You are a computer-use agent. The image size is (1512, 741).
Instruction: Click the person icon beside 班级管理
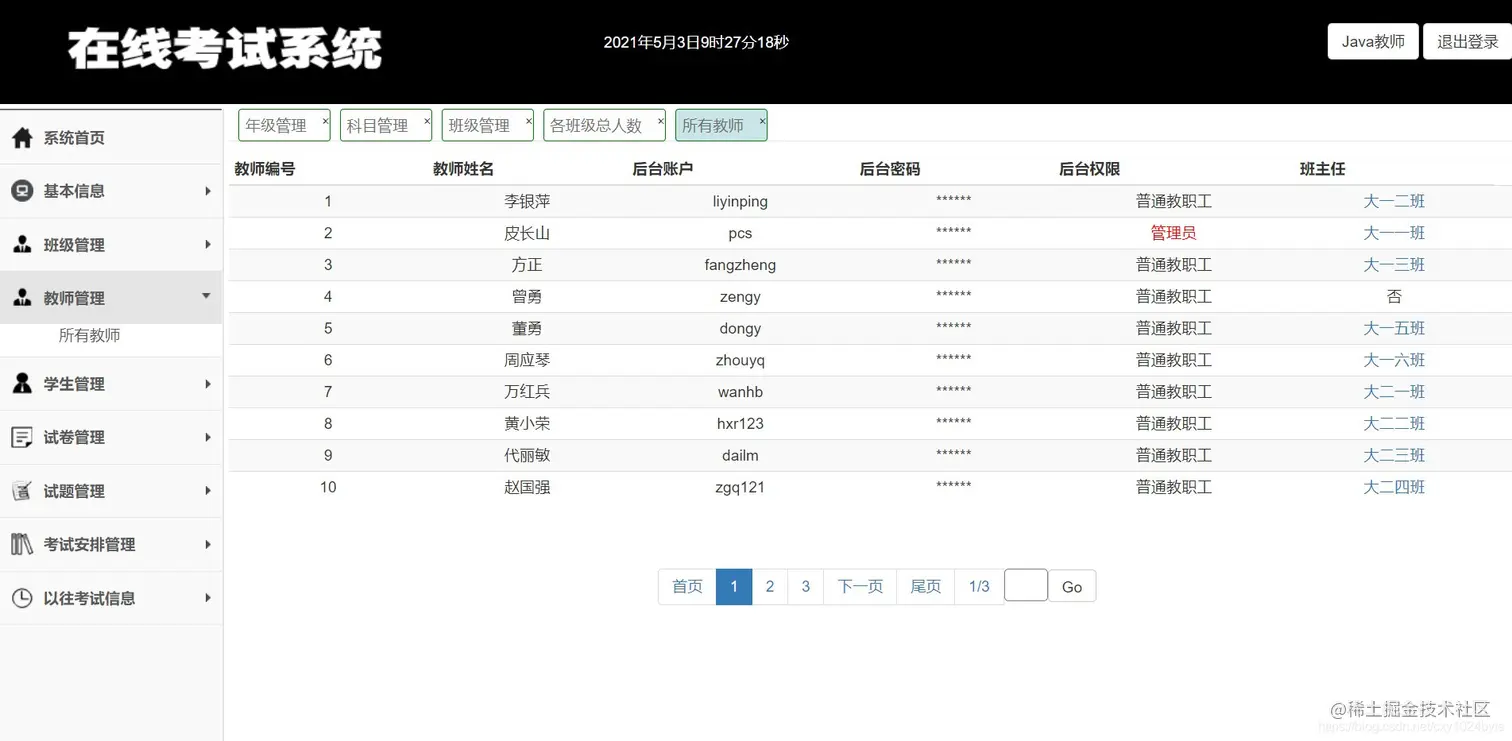22,245
